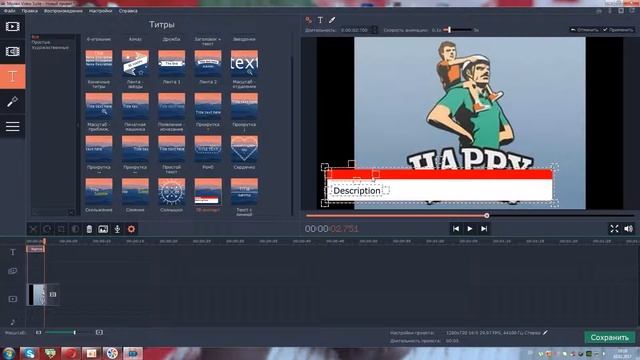Edit project settings with pencil icon
640x360 pixels.
545,333
